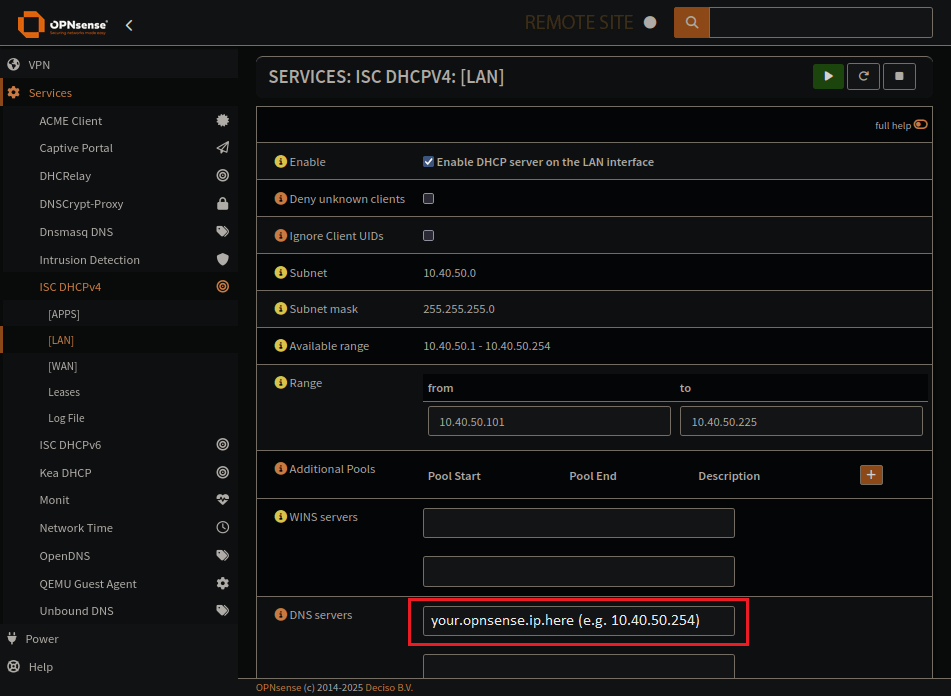Focus the top search input field
Image resolution: width=951 pixels, height=696 pixels.
[821, 22]
